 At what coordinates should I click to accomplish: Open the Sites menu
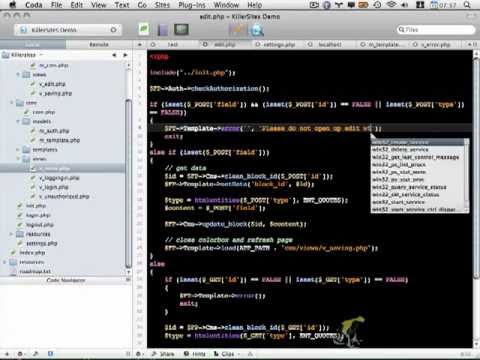click(162, 5)
